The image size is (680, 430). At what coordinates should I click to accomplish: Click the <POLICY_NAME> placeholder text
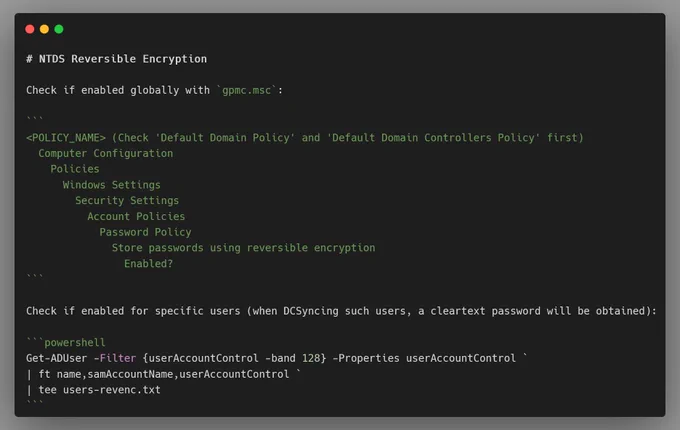[x=66, y=138]
